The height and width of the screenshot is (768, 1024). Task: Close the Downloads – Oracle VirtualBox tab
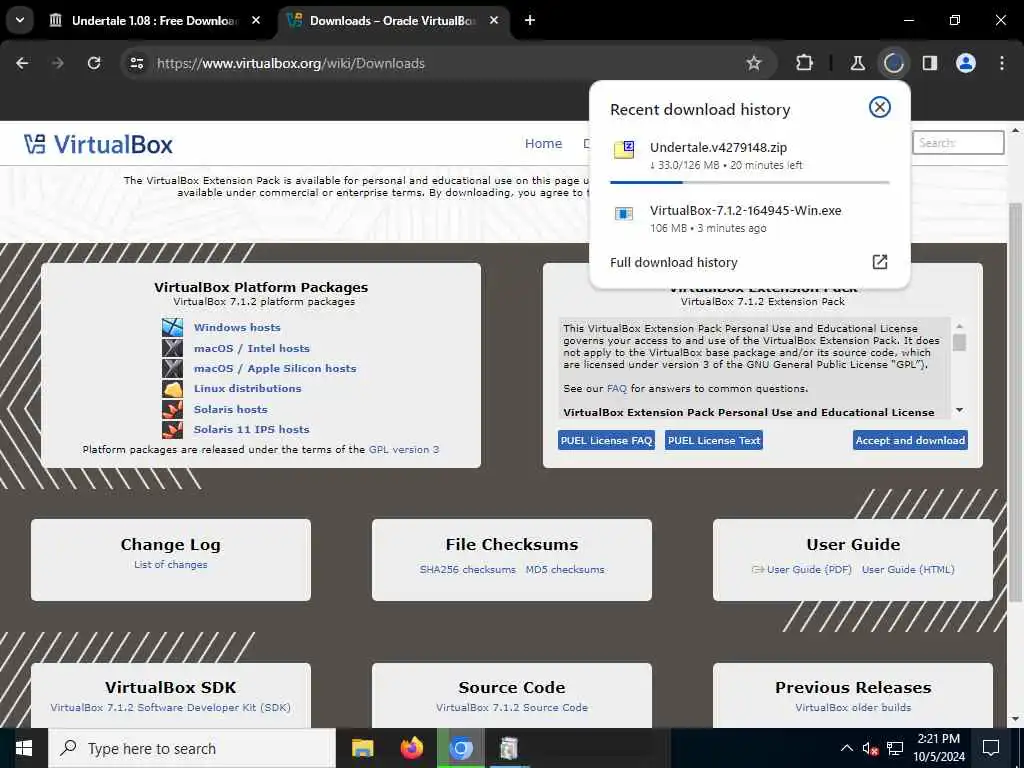point(494,20)
